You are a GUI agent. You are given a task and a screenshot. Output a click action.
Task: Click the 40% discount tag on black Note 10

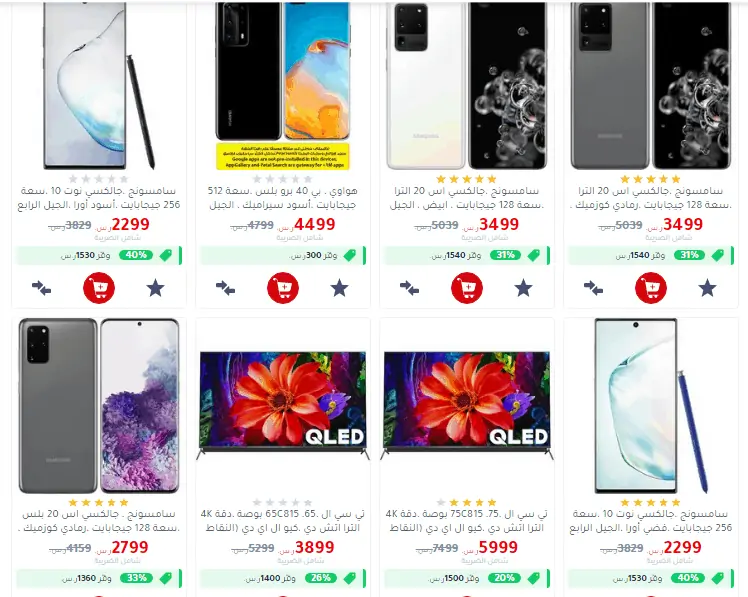136,255
